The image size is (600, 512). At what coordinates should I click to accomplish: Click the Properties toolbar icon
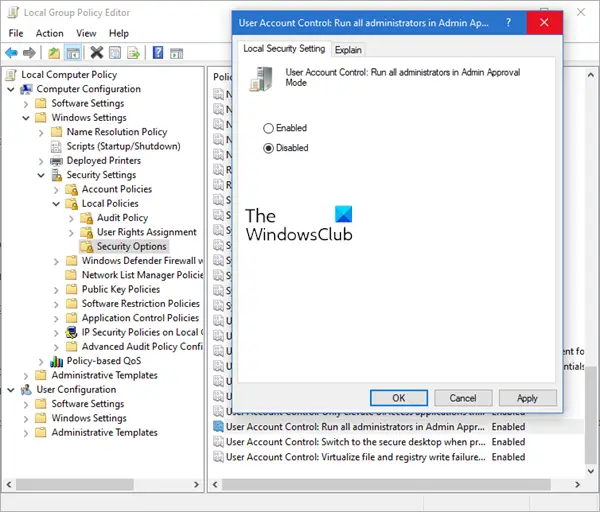[x=115, y=53]
